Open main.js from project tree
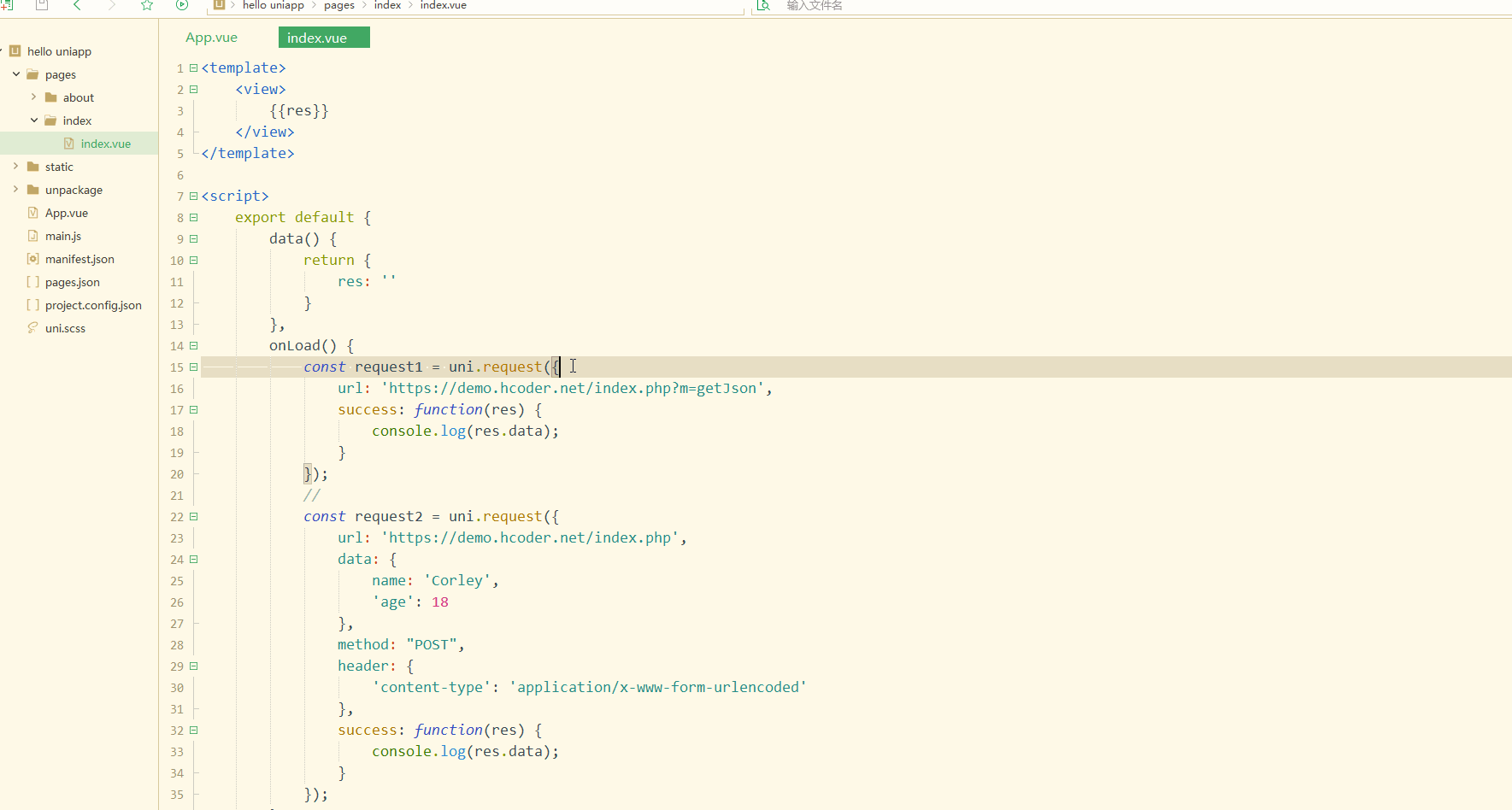1512x810 pixels. pos(63,236)
